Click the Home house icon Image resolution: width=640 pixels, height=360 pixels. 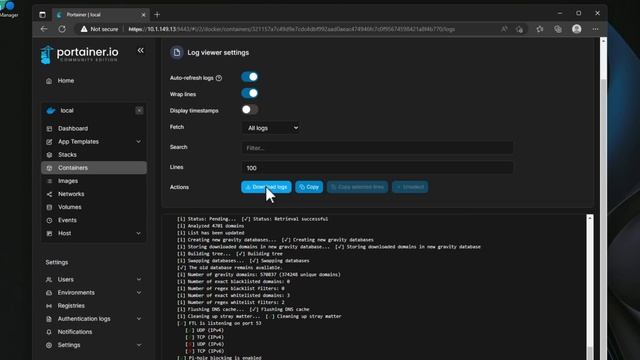(x=49, y=81)
